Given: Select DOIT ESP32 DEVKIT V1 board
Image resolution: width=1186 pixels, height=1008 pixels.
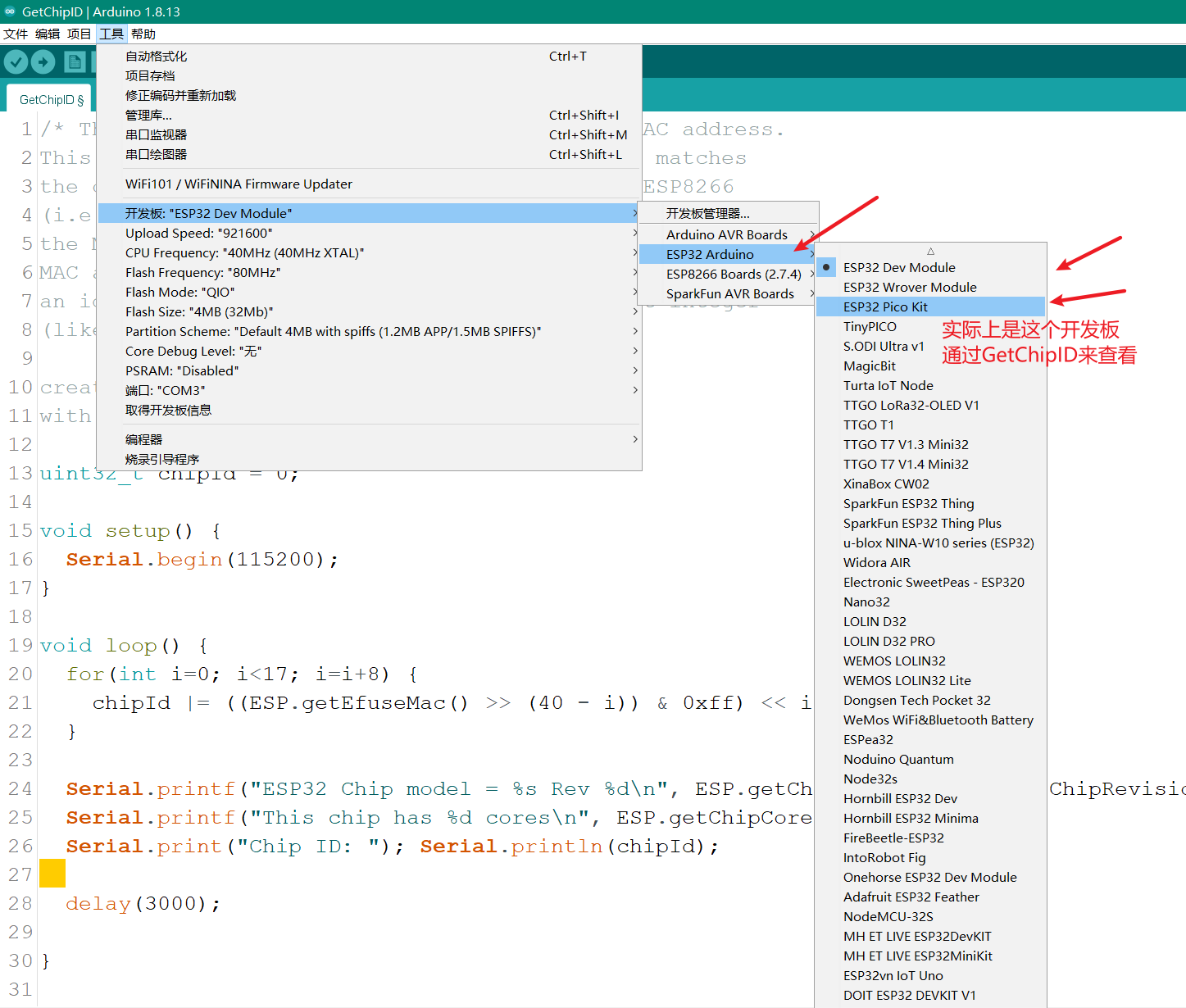Looking at the screenshot, I should 930,995.
